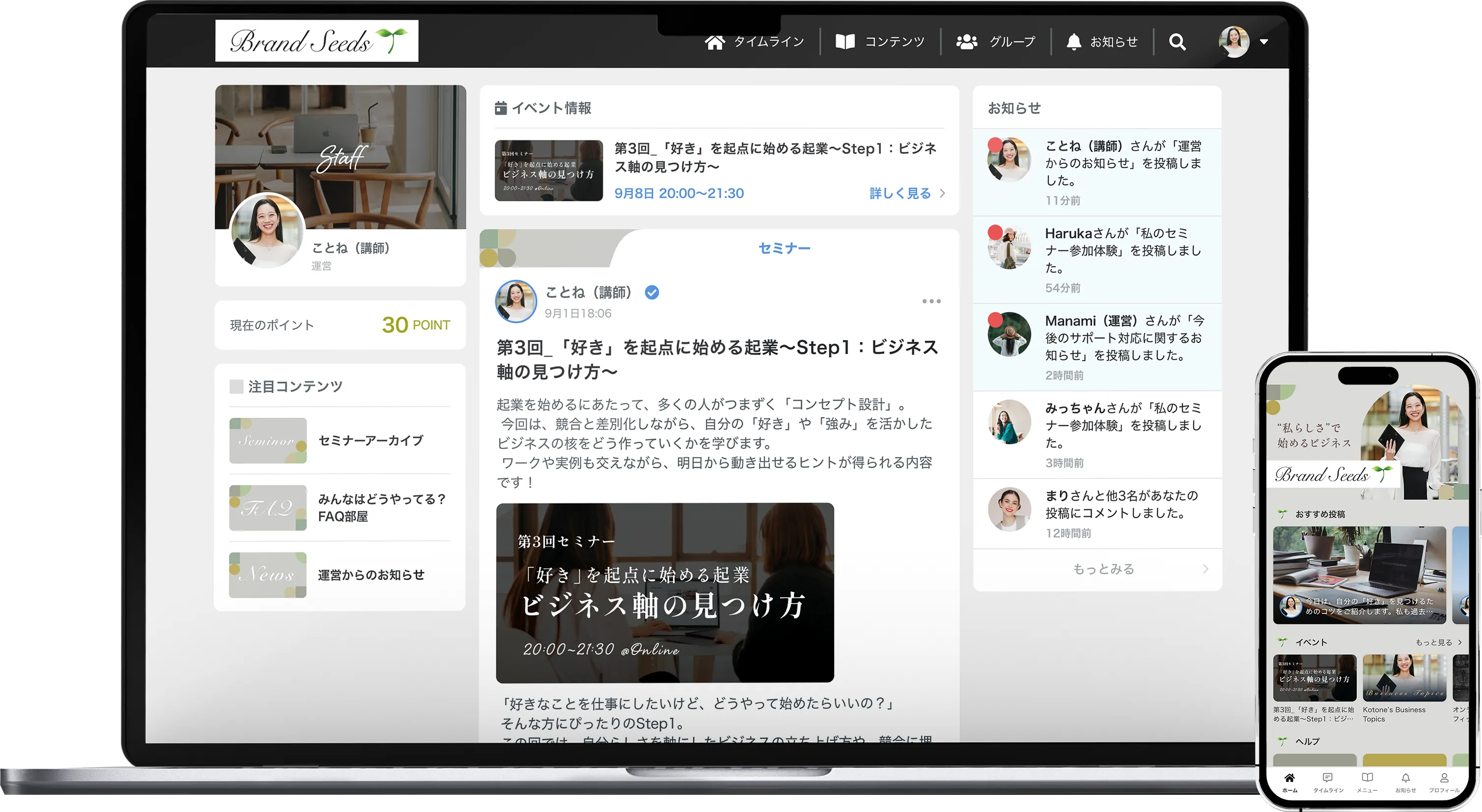
Task: Open Haruka's notification about セミナー参加体験
Action: coord(1097,260)
